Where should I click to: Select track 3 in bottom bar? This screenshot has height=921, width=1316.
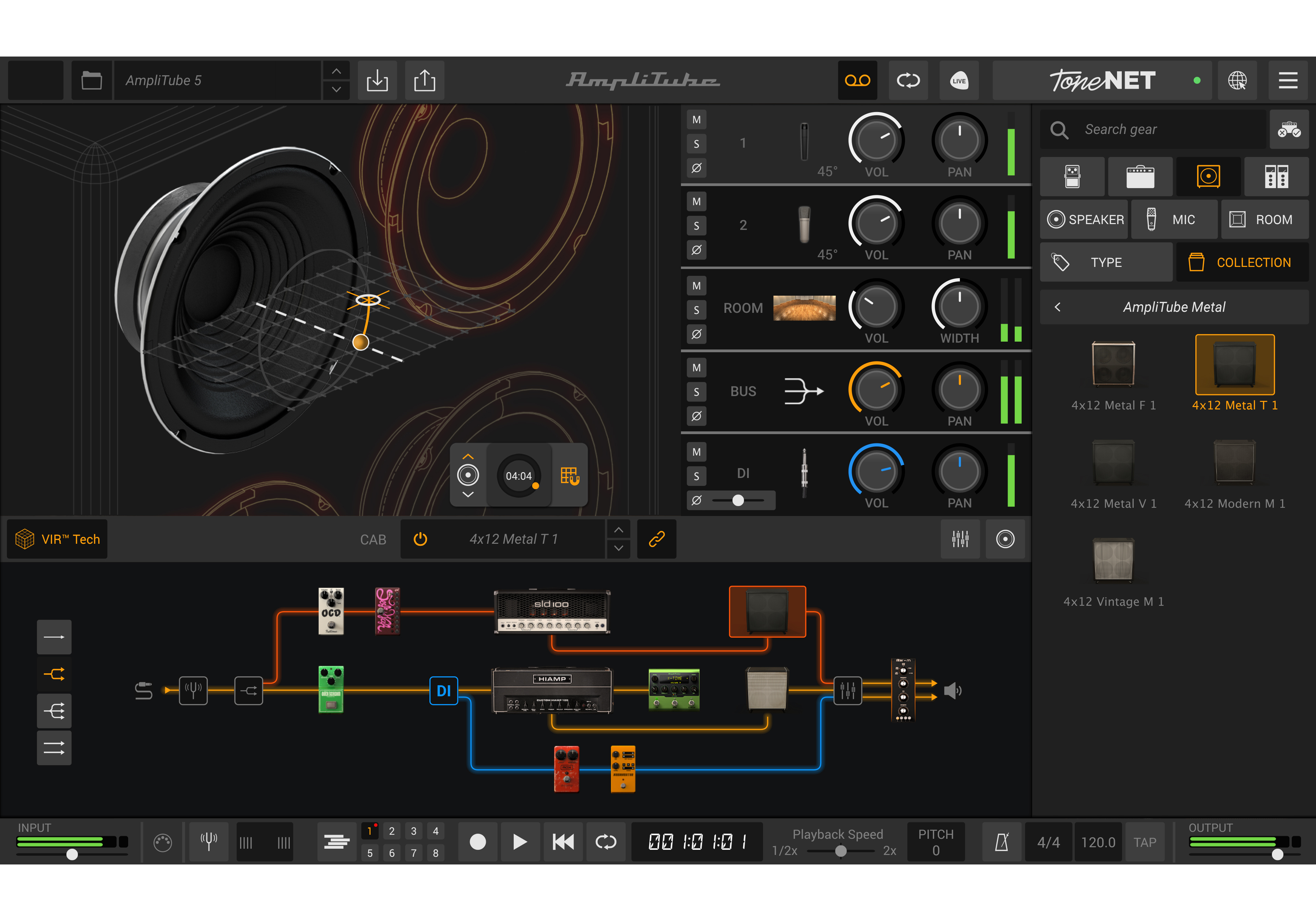(414, 831)
